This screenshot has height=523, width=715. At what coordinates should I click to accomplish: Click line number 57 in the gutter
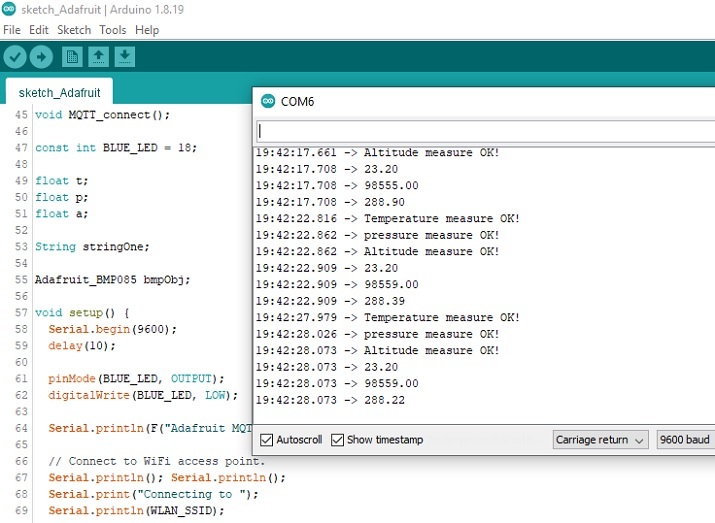(21, 313)
